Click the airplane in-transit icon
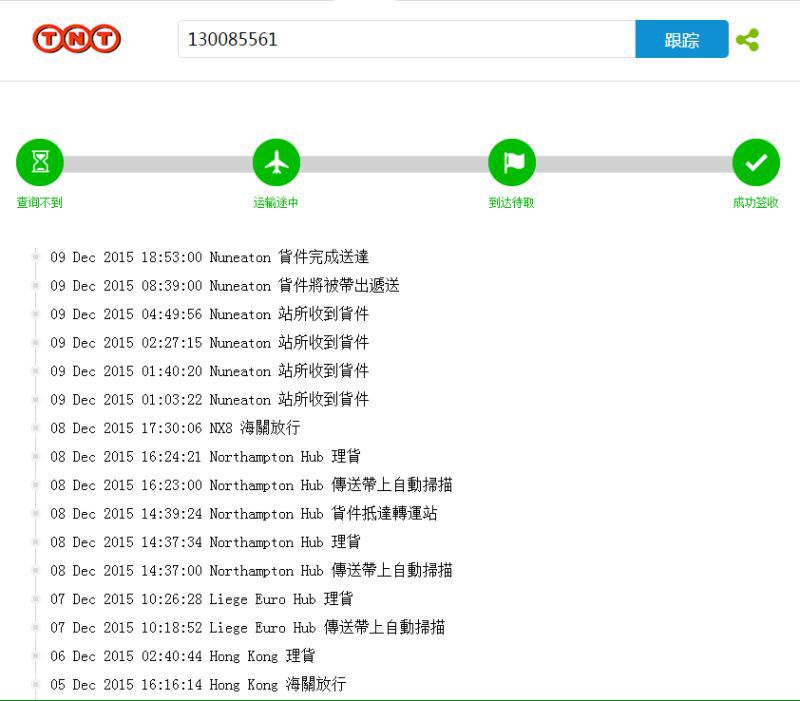Screen dimensions: 800x701 click(276, 162)
